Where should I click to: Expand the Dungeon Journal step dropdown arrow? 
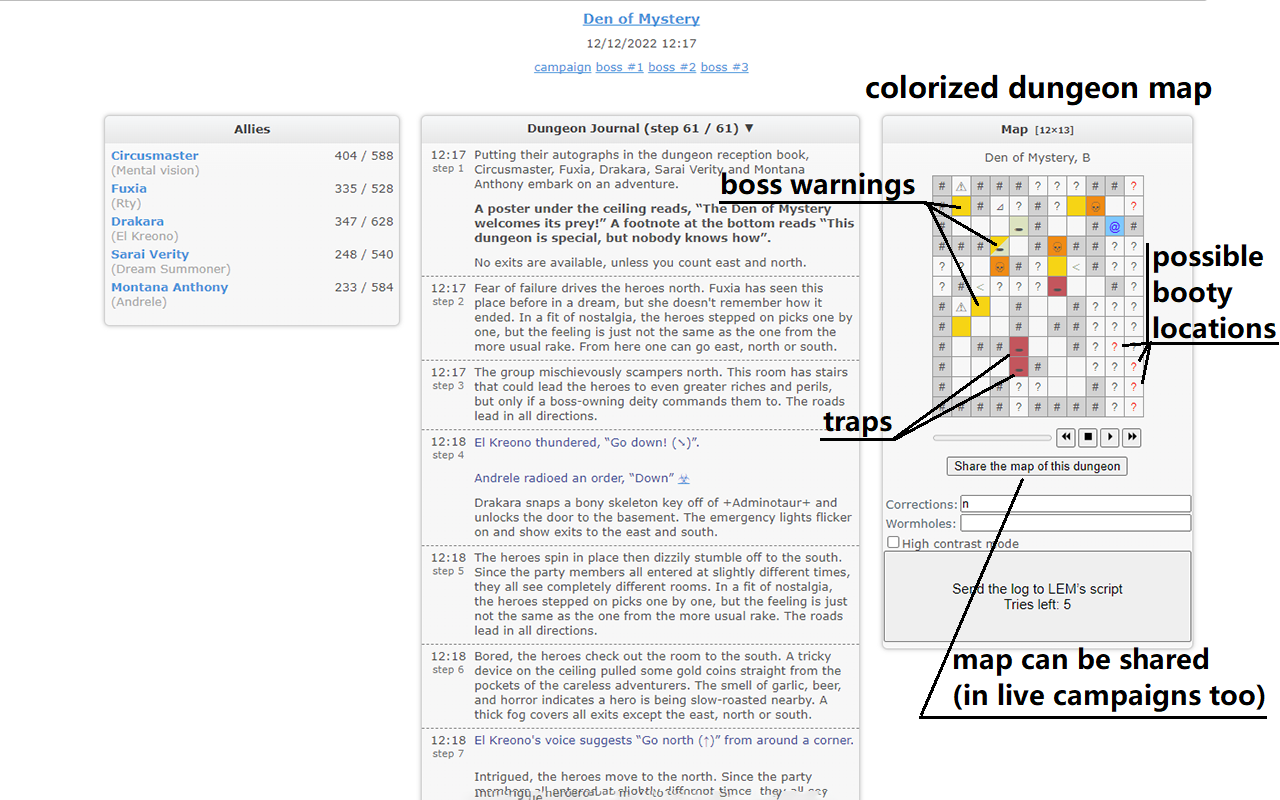749,128
